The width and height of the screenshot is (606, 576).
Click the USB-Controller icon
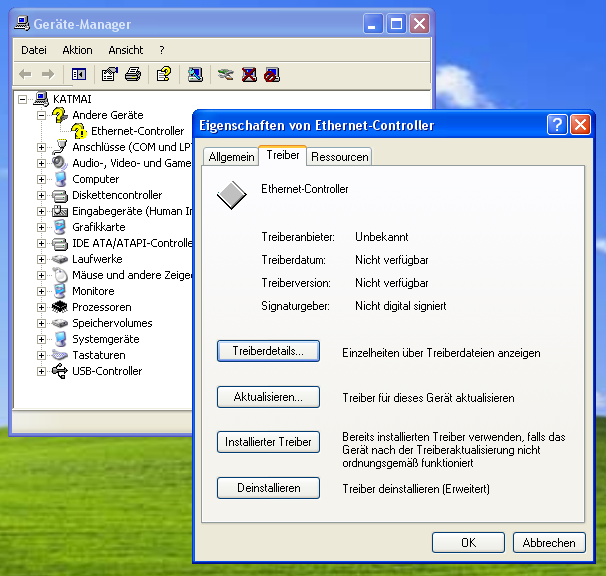click(60, 371)
